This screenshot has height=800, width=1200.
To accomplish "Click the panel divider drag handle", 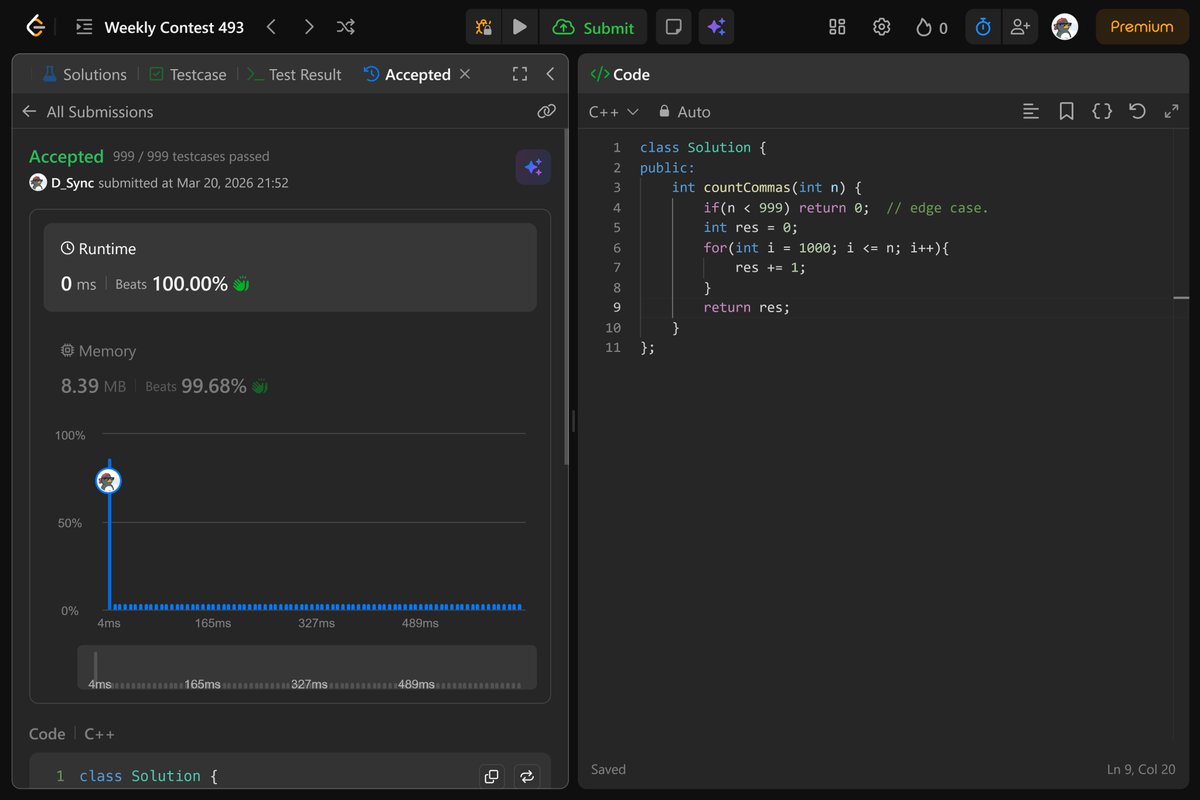I will 573,420.
